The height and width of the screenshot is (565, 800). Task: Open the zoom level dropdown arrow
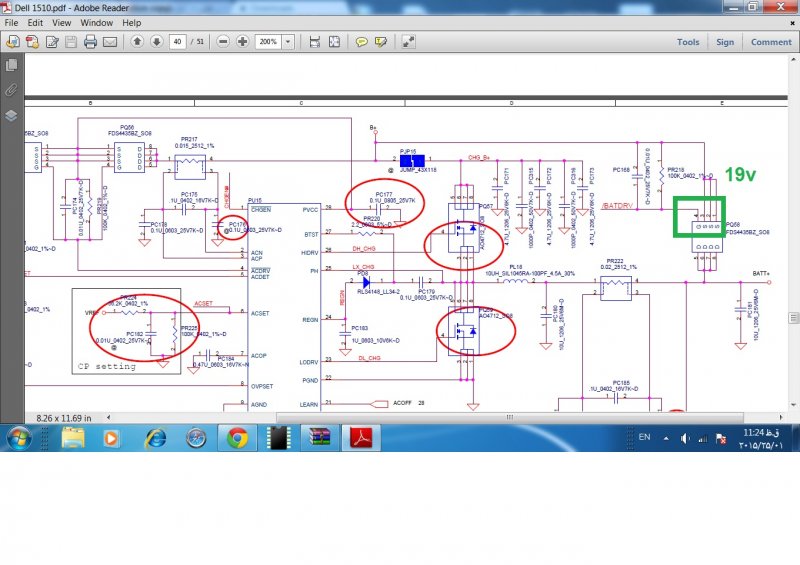pos(288,42)
